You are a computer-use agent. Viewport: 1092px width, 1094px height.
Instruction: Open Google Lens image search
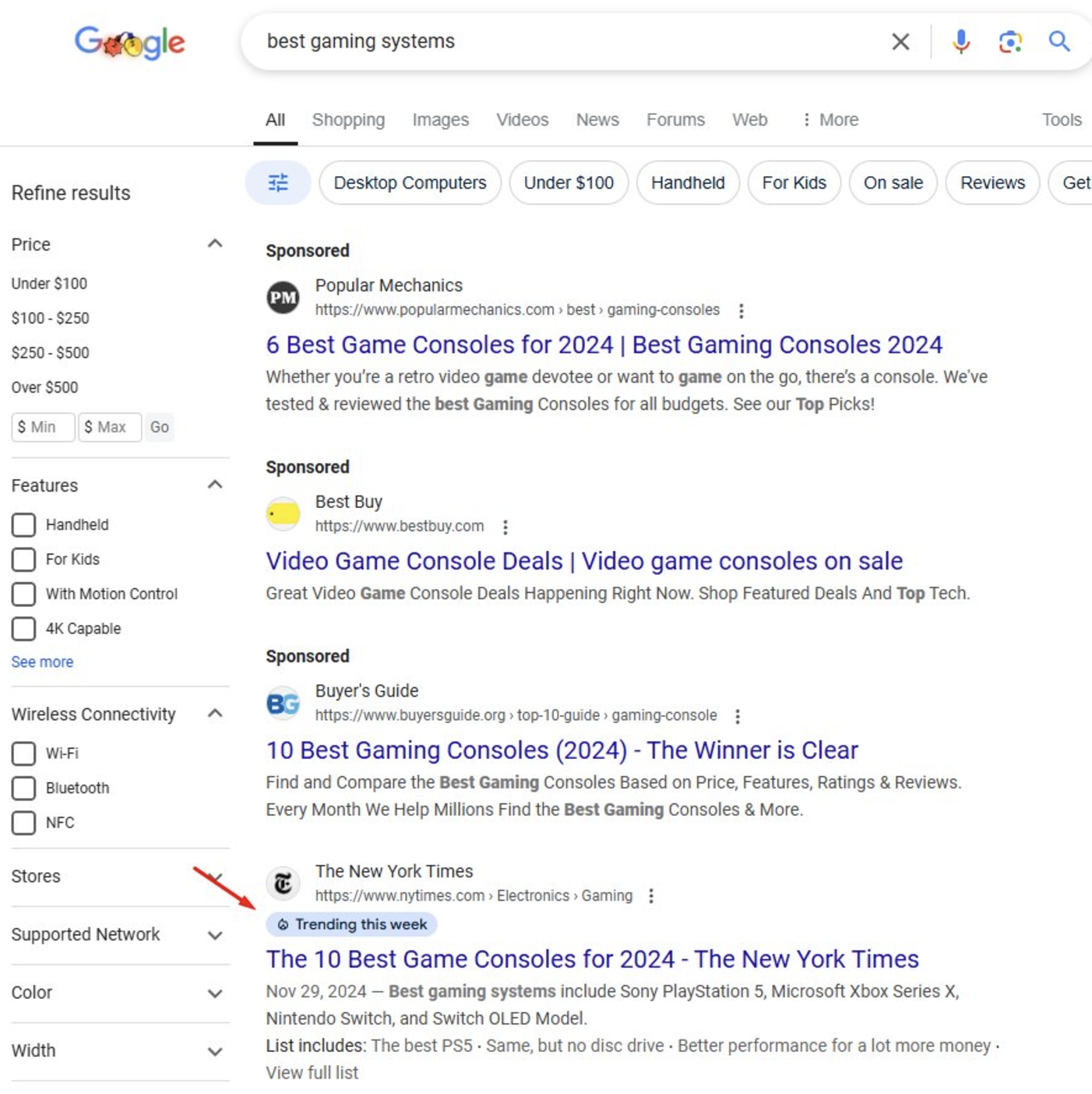[x=1009, y=41]
